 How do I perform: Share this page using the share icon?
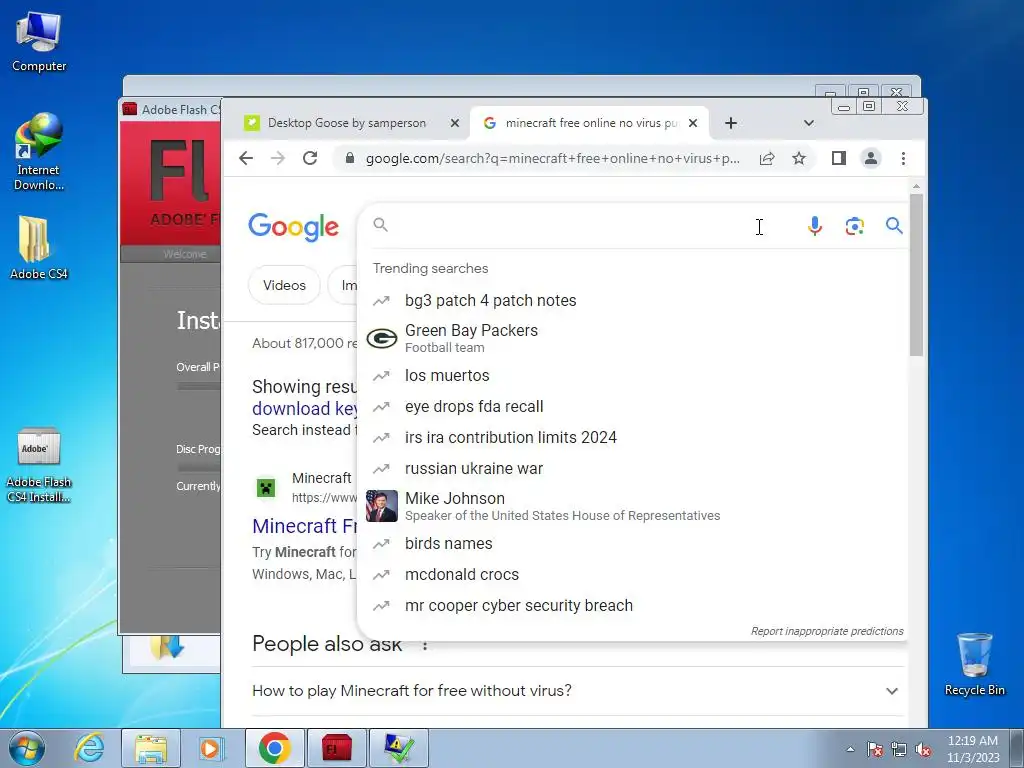pos(767,158)
